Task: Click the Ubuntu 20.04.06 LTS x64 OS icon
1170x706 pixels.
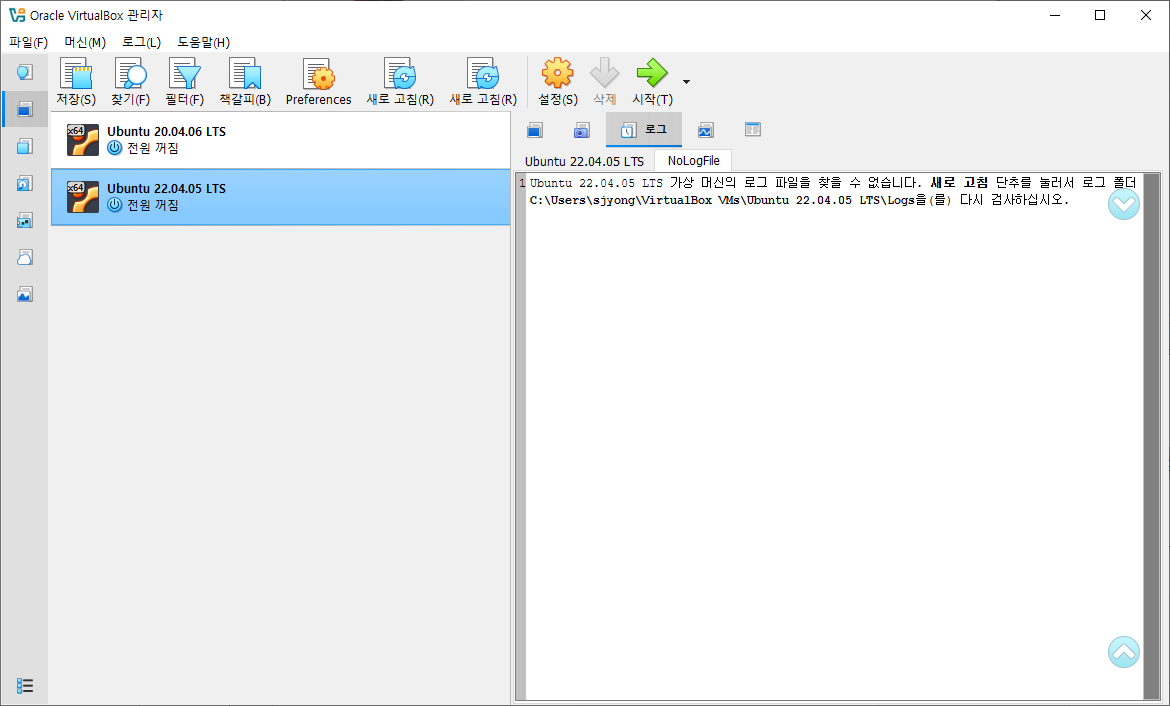Action: pos(83,140)
